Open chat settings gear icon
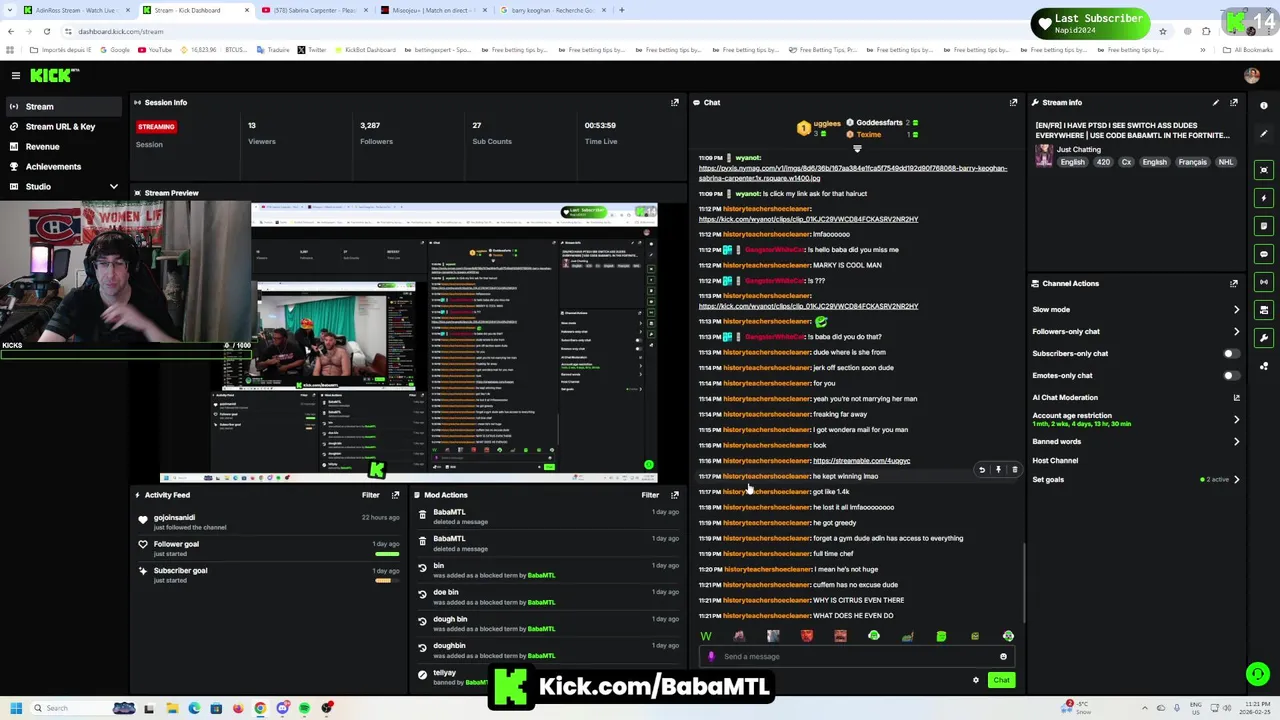This screenshot has width=1280, height=720. pos(976,680)
